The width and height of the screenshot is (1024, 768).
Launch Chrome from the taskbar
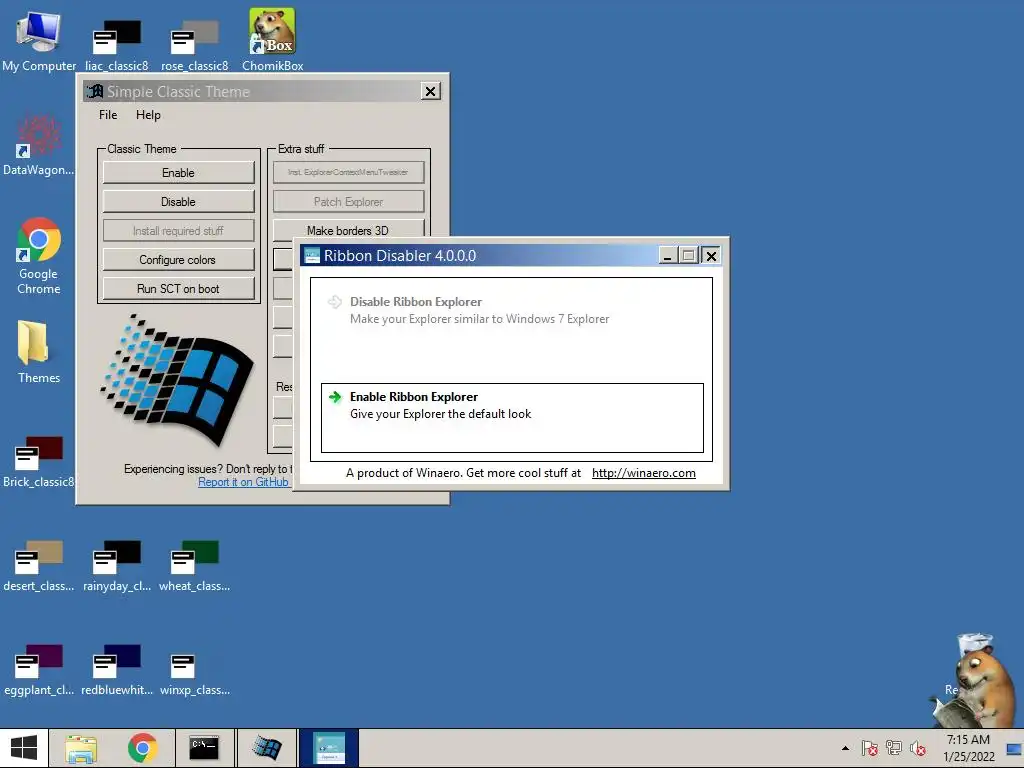tap(142, 748)
